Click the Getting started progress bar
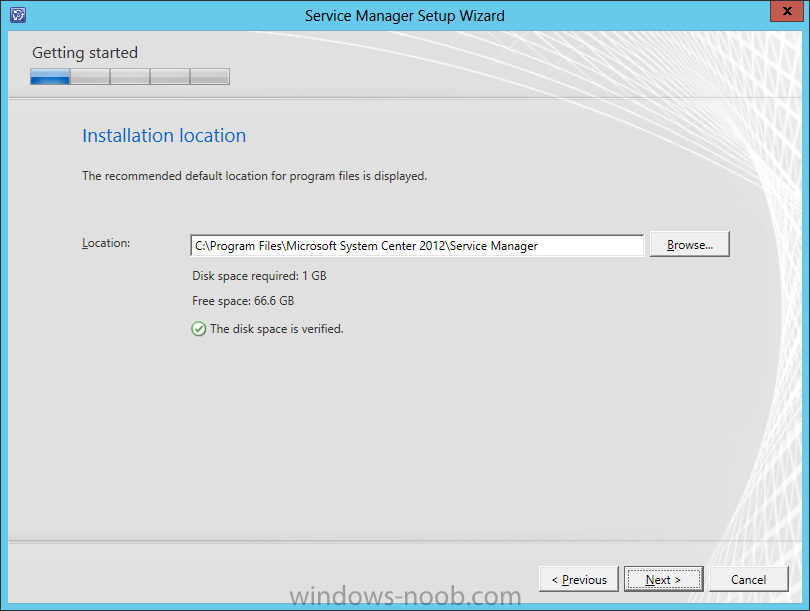Screen dimensions: 810x611 coord(130,76)
